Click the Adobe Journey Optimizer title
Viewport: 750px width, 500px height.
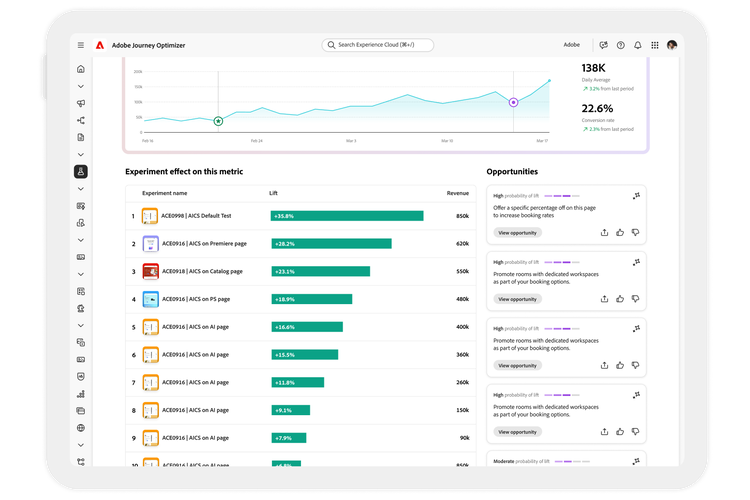[x=148, y=45]
